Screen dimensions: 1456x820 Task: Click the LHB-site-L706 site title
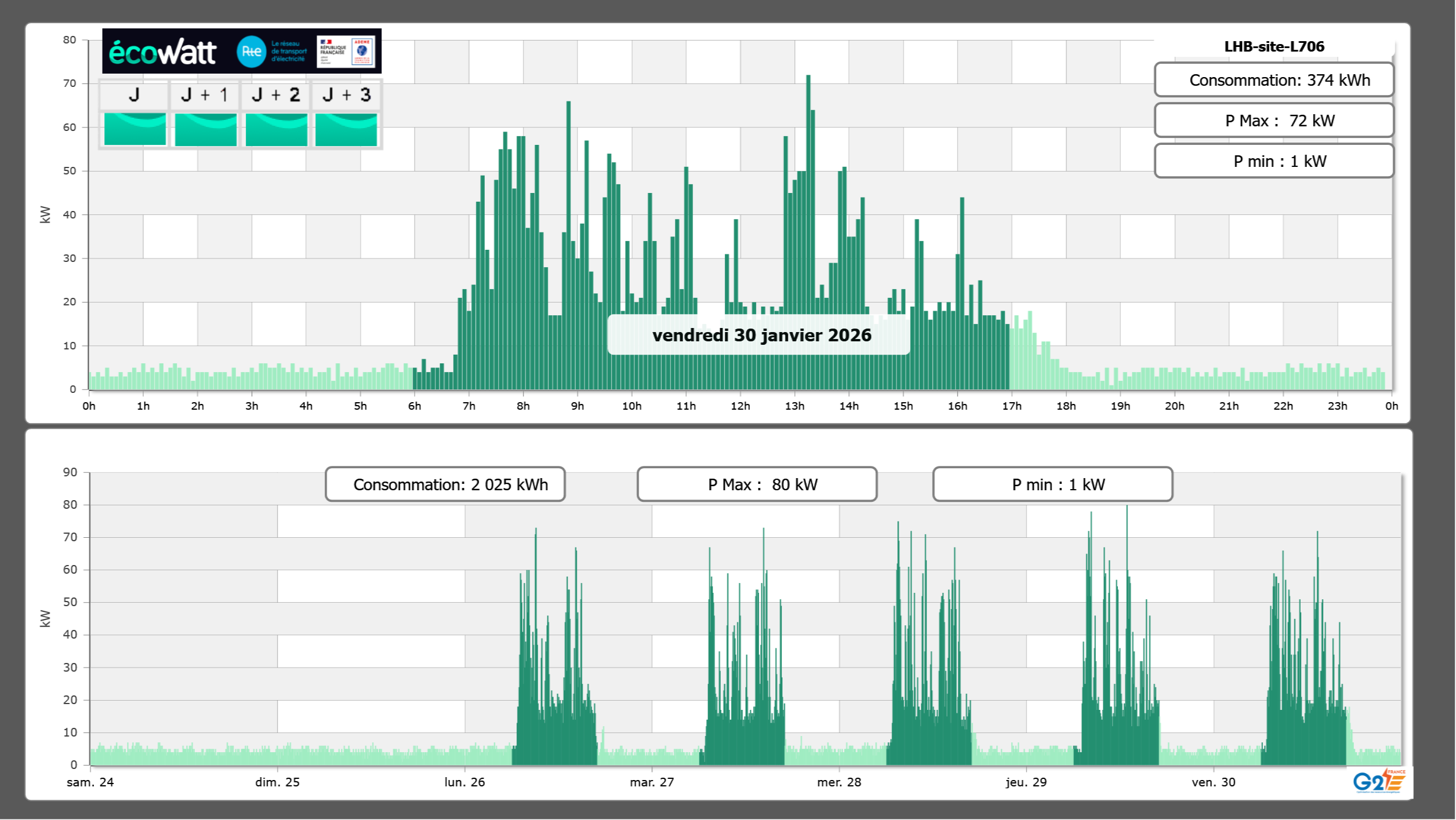(1273, 46)
